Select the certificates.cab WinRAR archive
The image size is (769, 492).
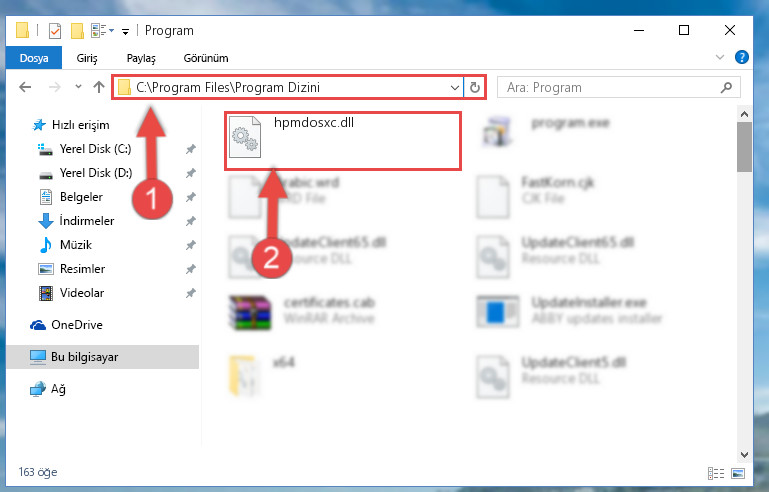pos(302,311)
